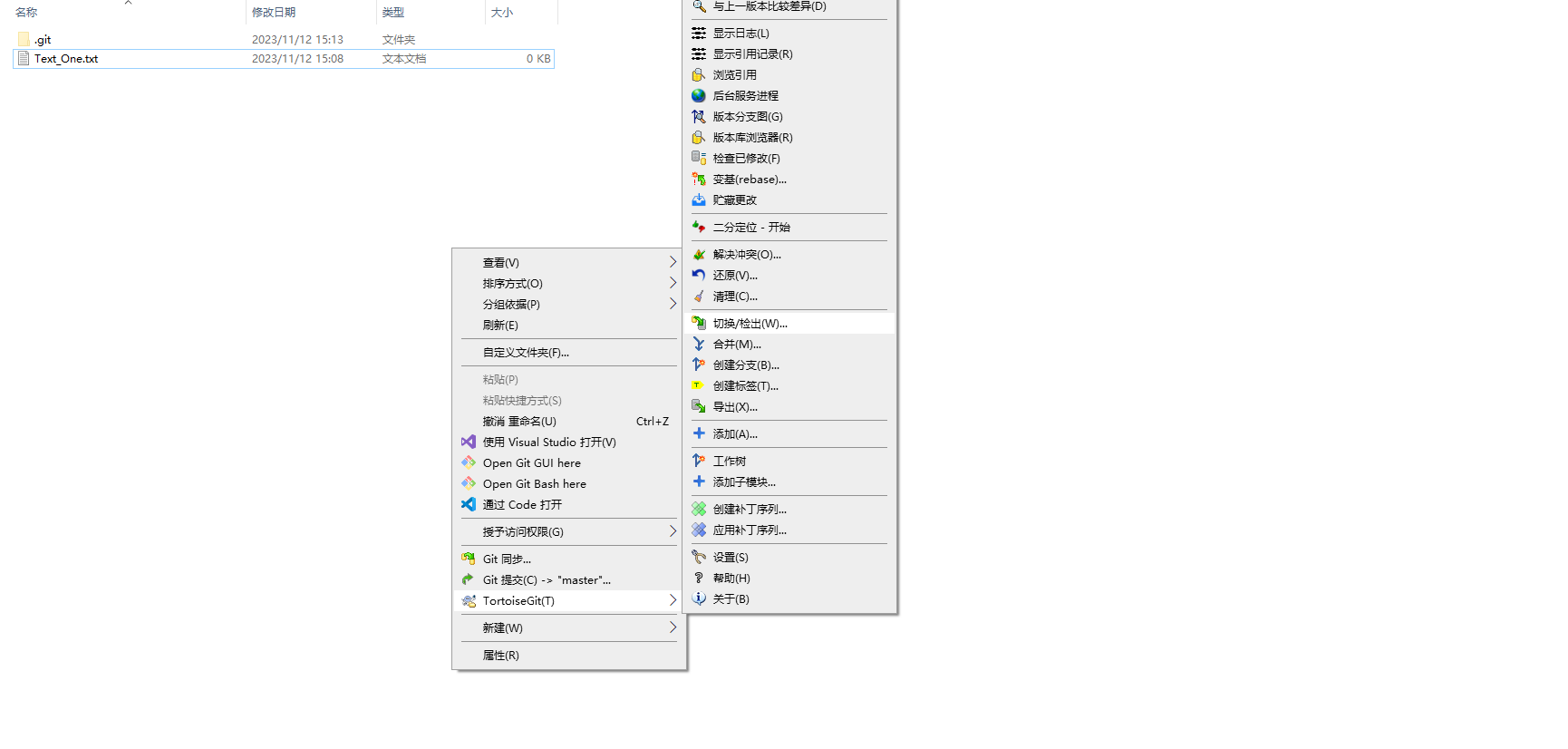Expand the Sort by (排序方式) submenu

click(x=673, y=283)
